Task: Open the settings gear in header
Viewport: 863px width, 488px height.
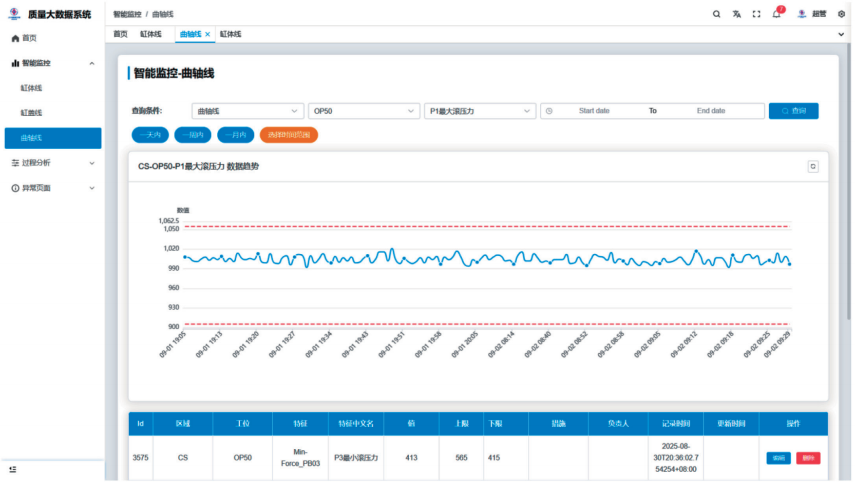Action: (841, 14)
